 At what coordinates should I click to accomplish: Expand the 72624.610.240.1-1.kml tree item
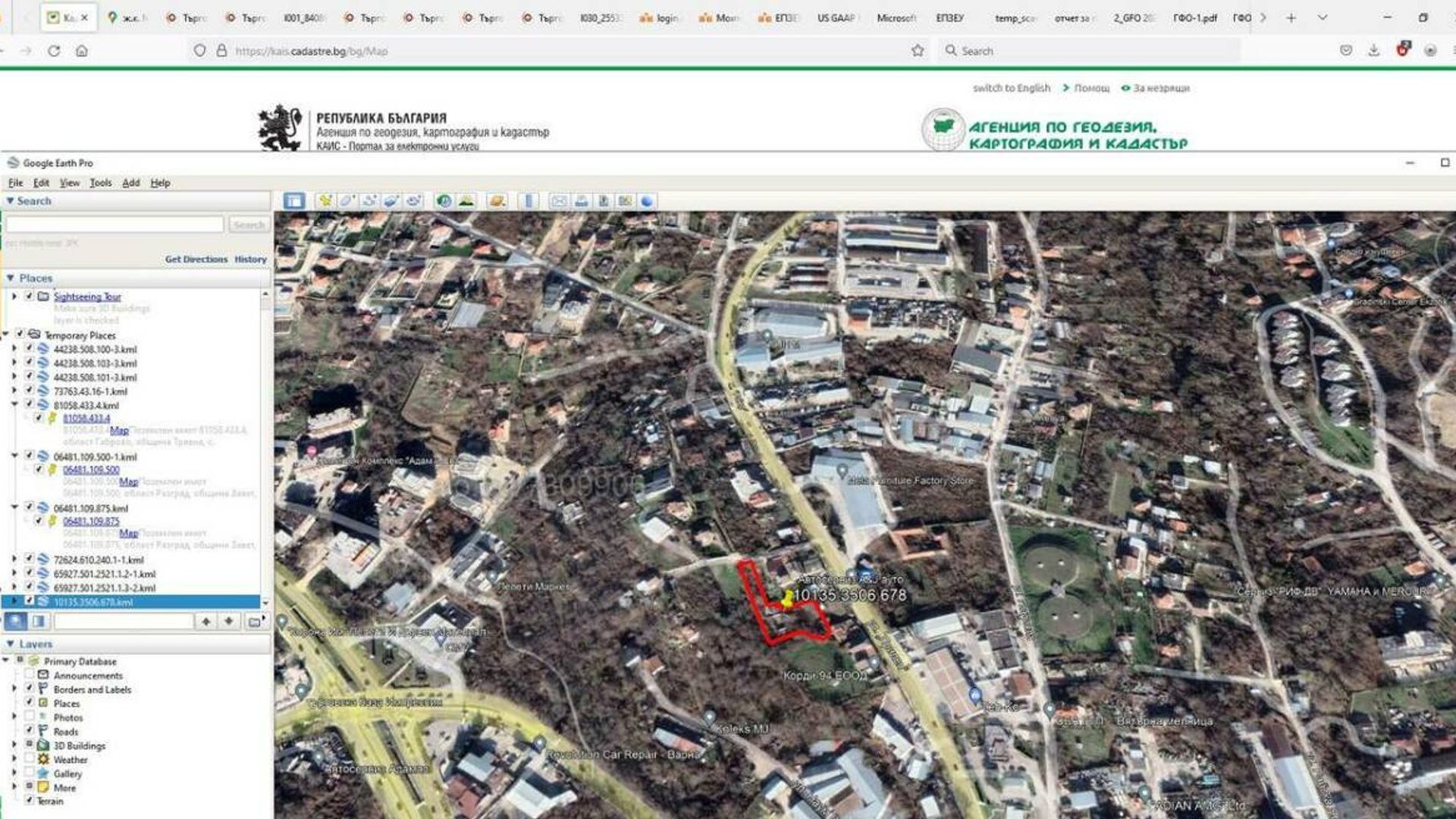[14, 560]
